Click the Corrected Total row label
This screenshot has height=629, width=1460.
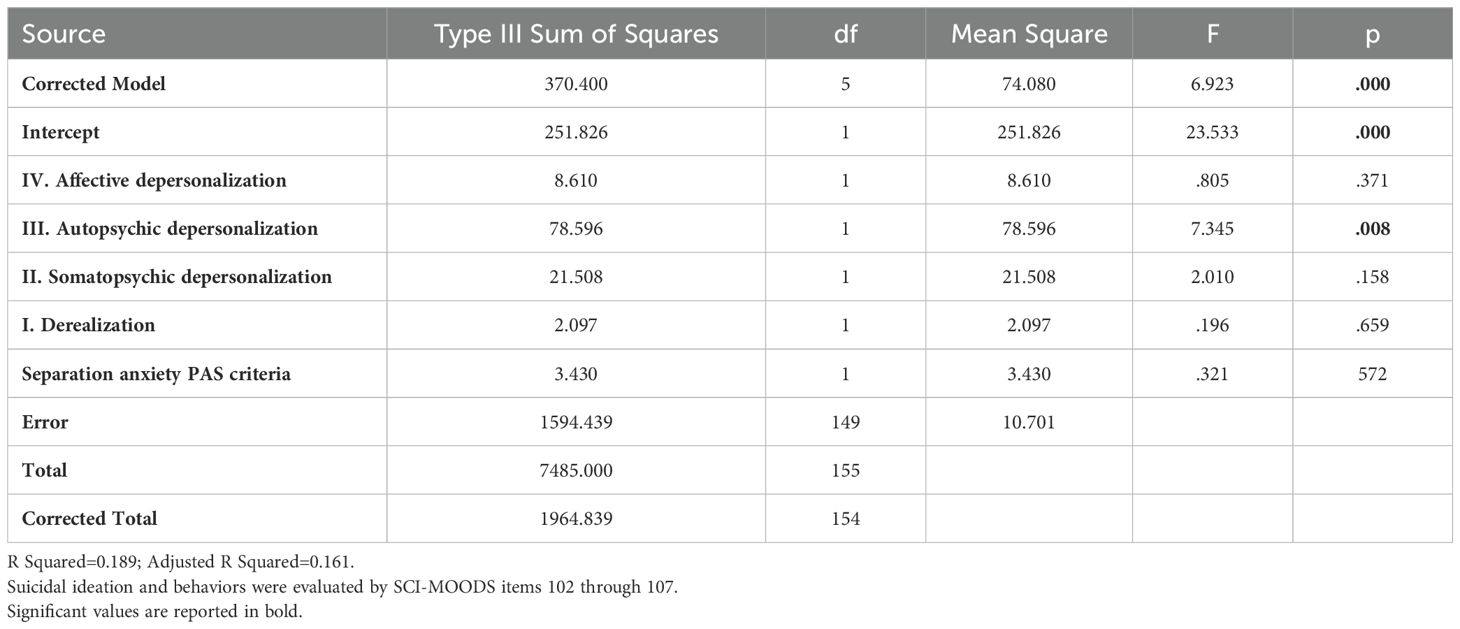[x=90, y=519]
